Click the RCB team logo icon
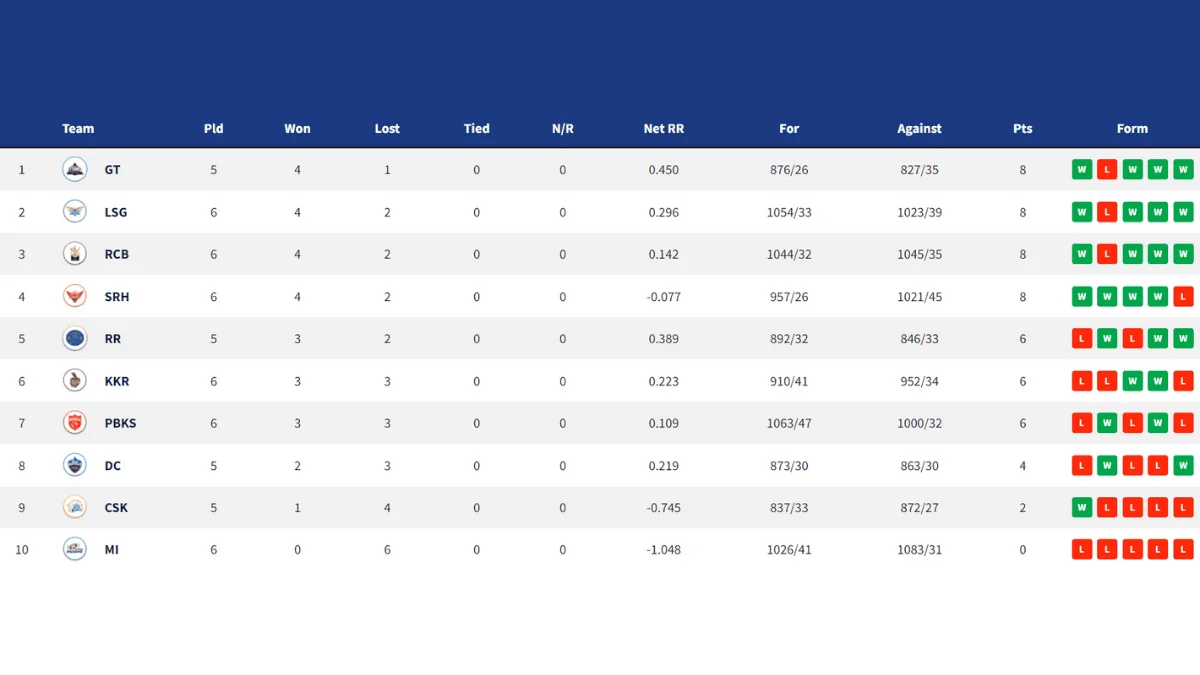 click(75, 254)
